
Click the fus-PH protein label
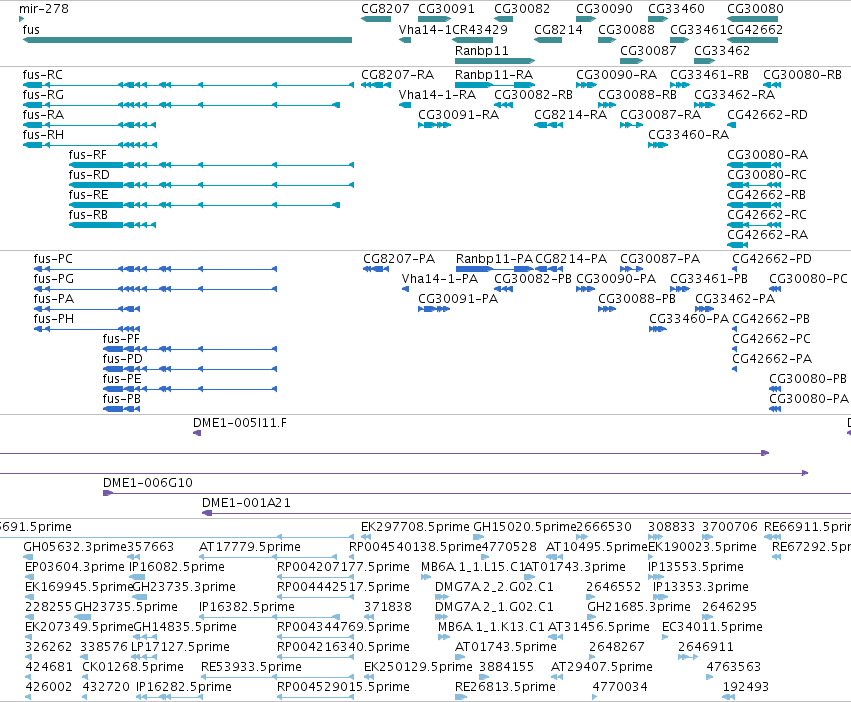53,318
